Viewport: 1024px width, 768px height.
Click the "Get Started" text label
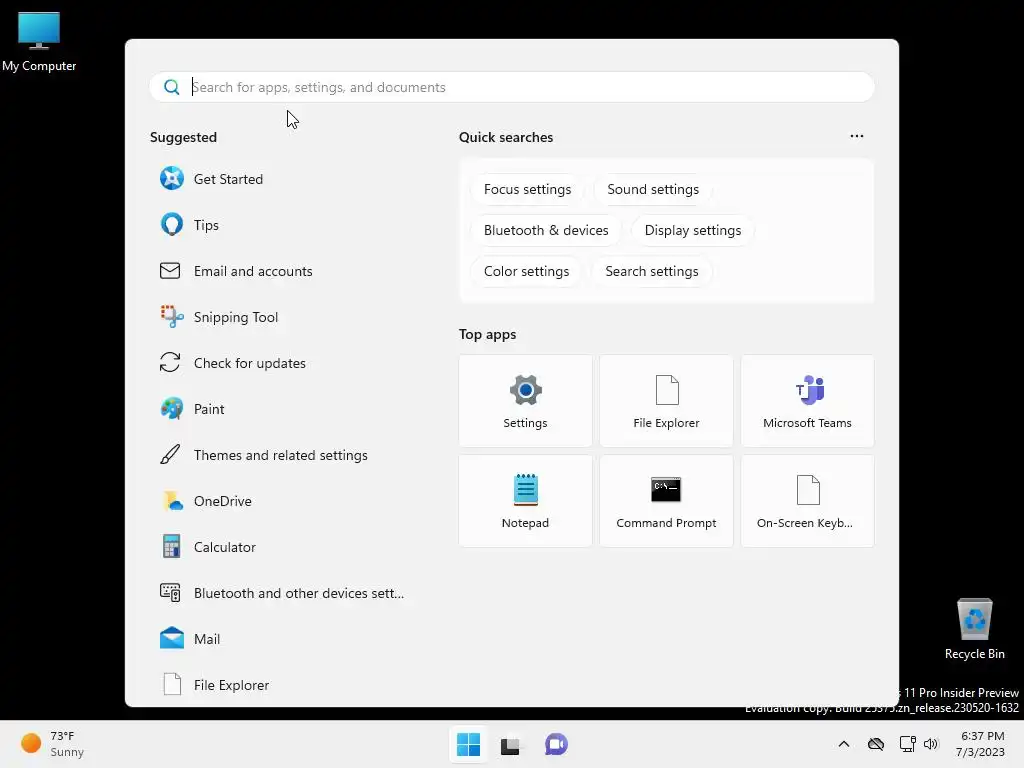pos(229,179)
